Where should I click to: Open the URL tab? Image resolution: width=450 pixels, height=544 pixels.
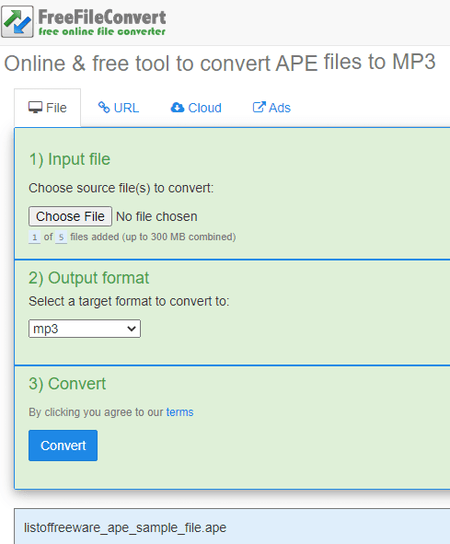[118, 108]
